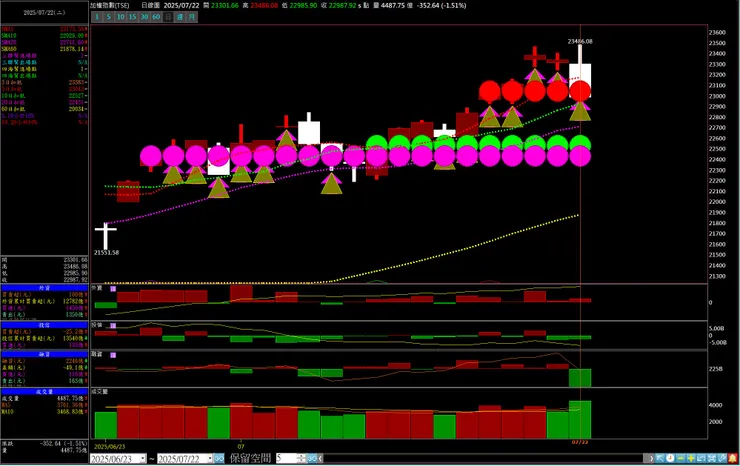The image size is (740, 466).
Task: Select the 投信 blue panel header
Action: (x=44, y=325)
